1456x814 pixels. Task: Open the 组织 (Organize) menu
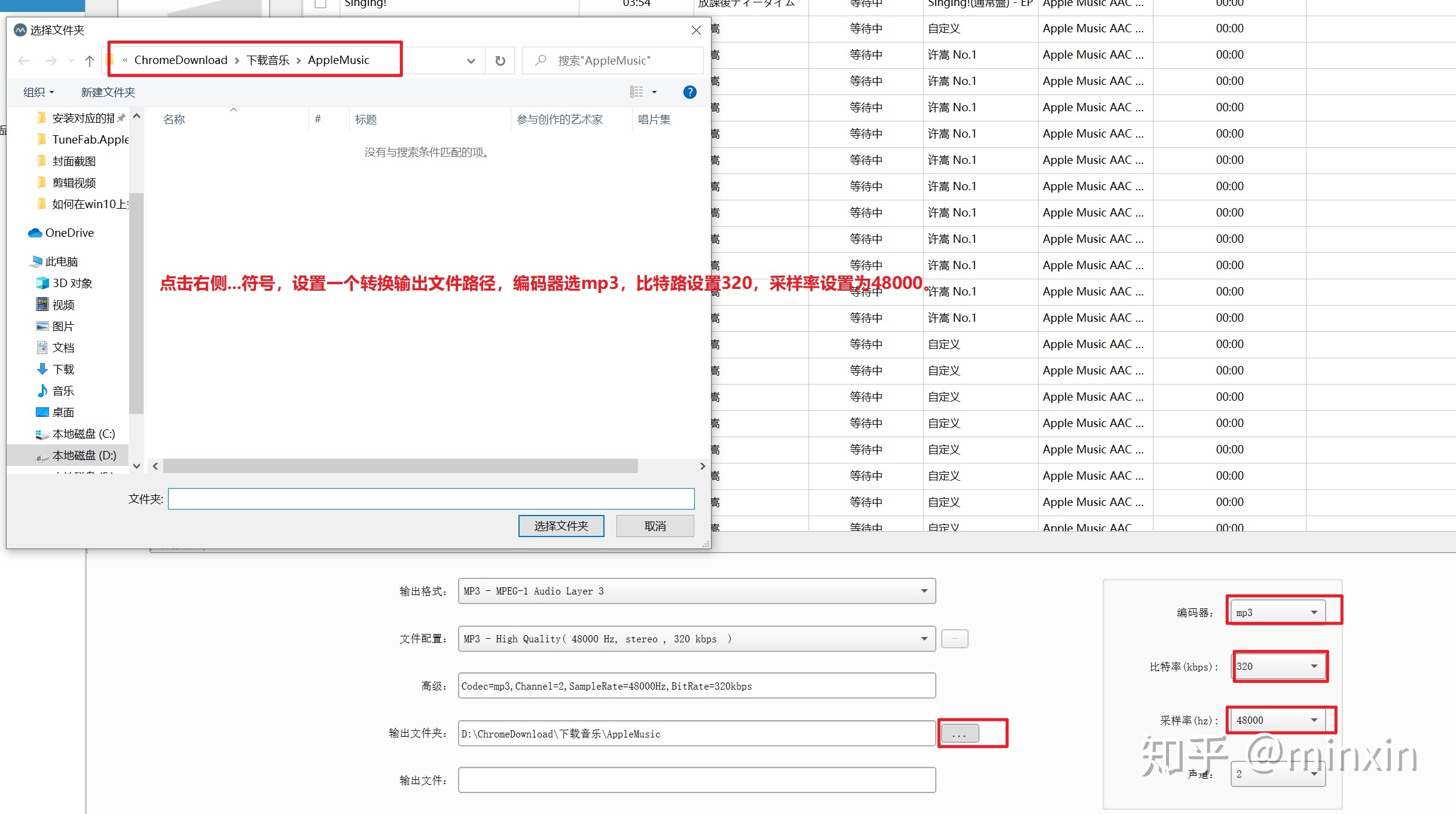point(38,92)
